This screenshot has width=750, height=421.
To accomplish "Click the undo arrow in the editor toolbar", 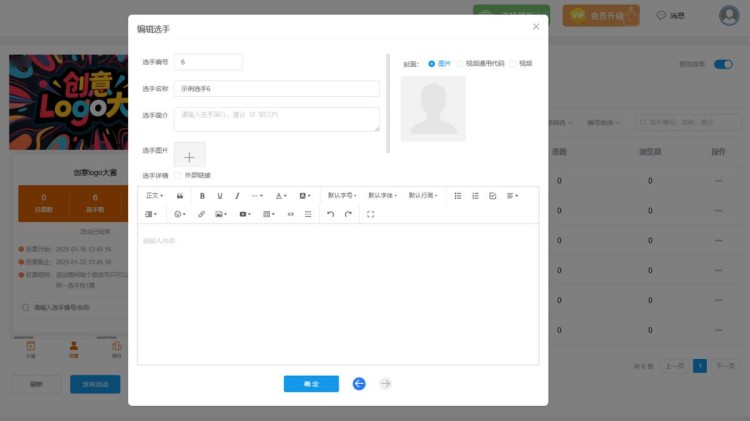I will click(x=330, y=214).
